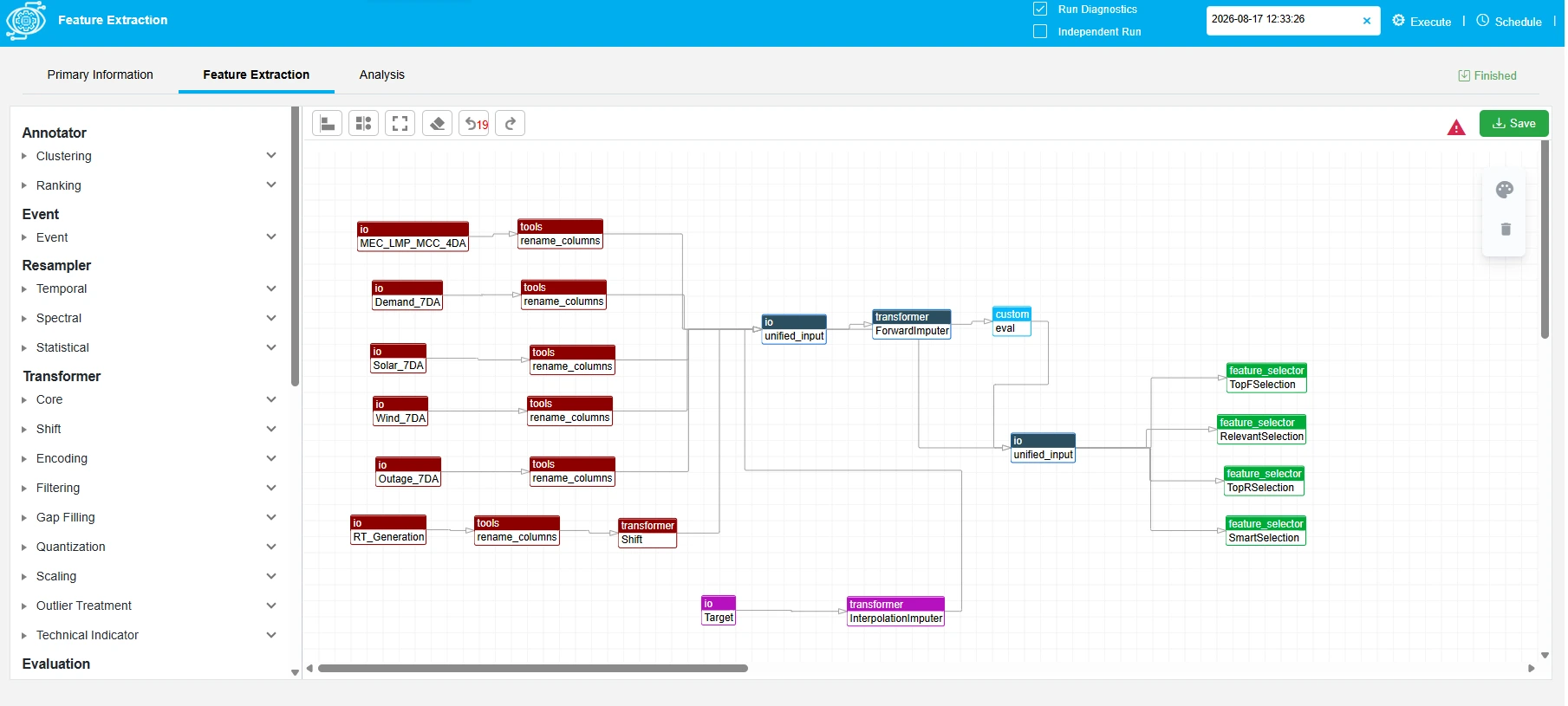Click the horizontal canvas scrollbar
1568x706 pixels.
click(532, 668)
